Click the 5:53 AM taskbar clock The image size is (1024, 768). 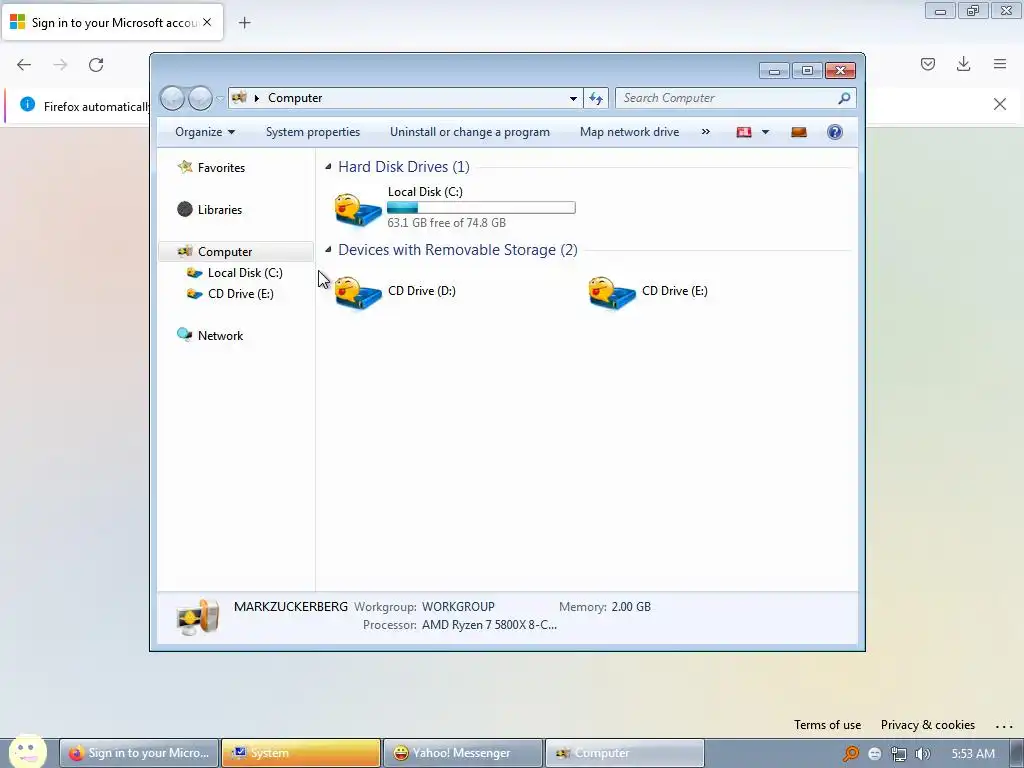pyautogui.click(x=973, y=754)
